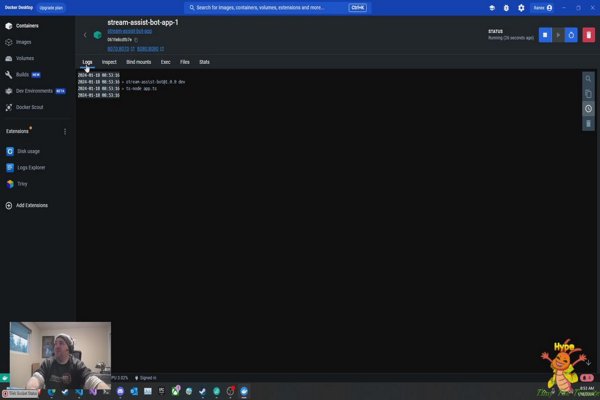Screen dimensions: 600x400
Task: Clear the logs terminal with trash icon
Action: click(588, 123)
